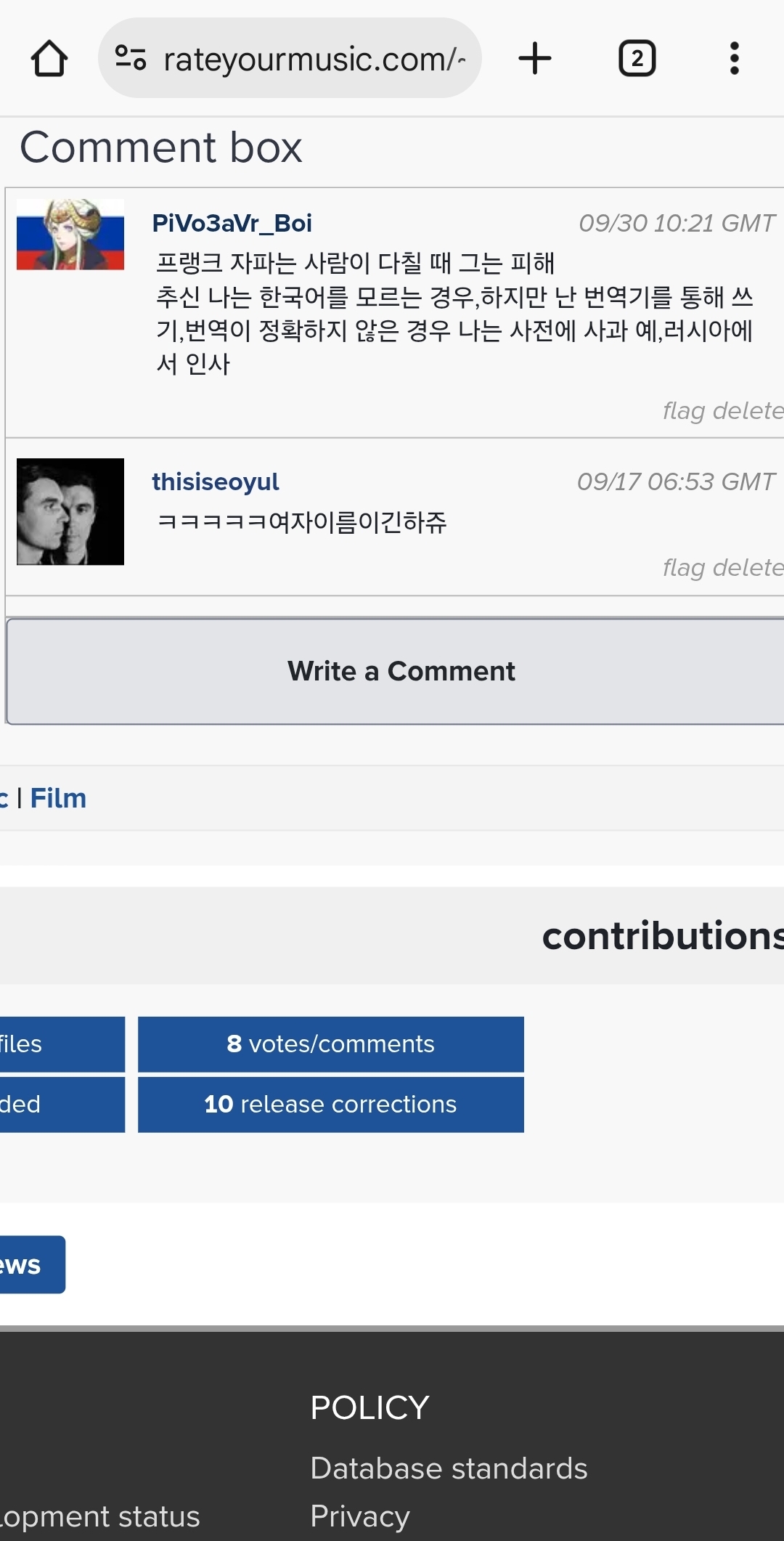Tap the browser home icon

(49, 59)
